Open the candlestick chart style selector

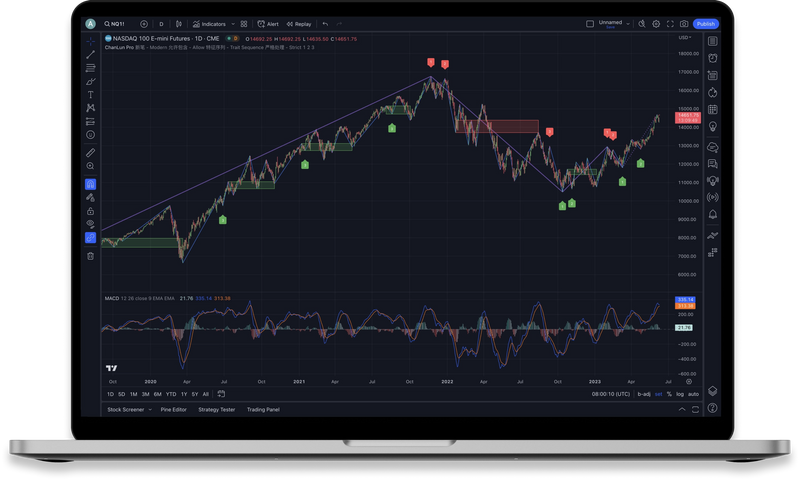[179, 24]
